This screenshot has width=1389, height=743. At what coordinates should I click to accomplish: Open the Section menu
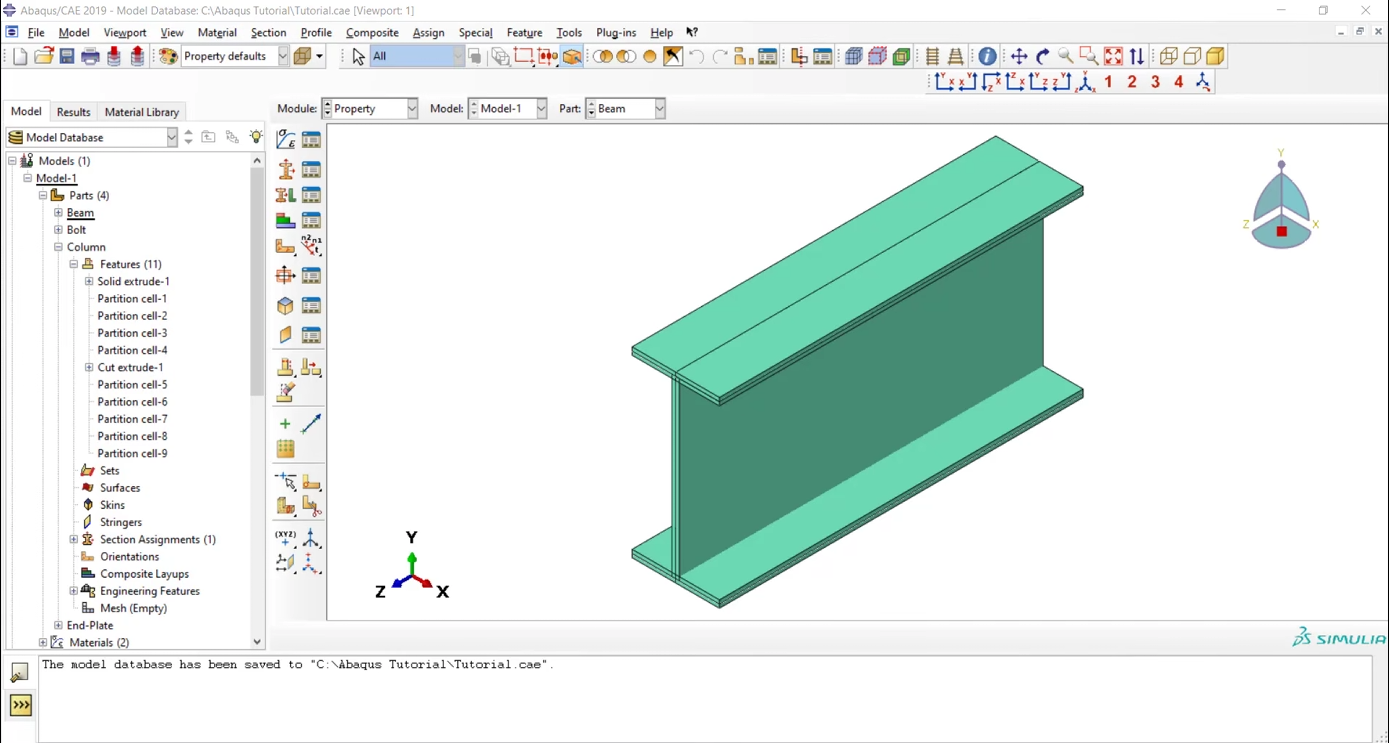[268, 33]
